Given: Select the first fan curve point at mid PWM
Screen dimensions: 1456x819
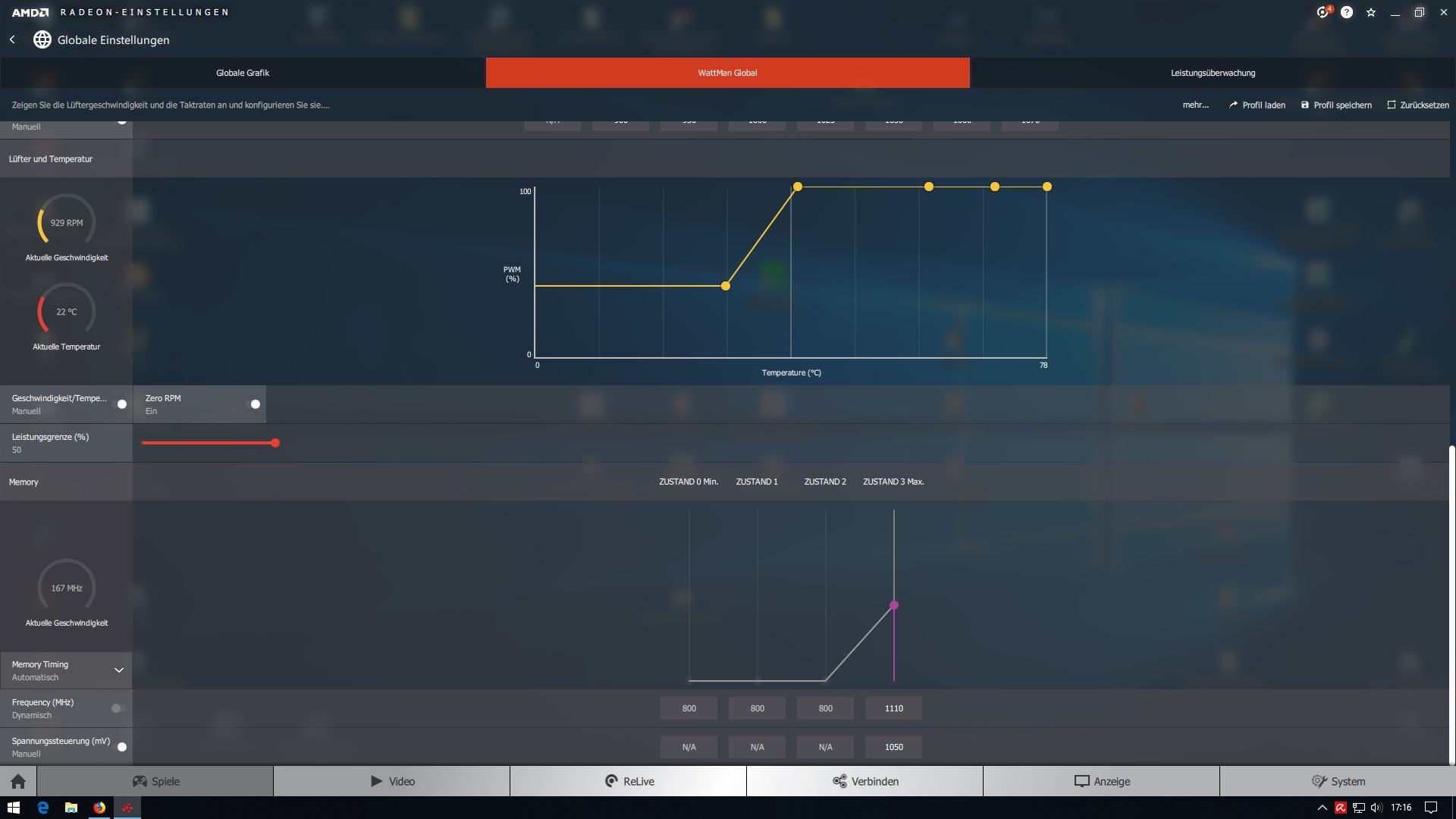Looking at the screenshot, I should tap(726, 286).
